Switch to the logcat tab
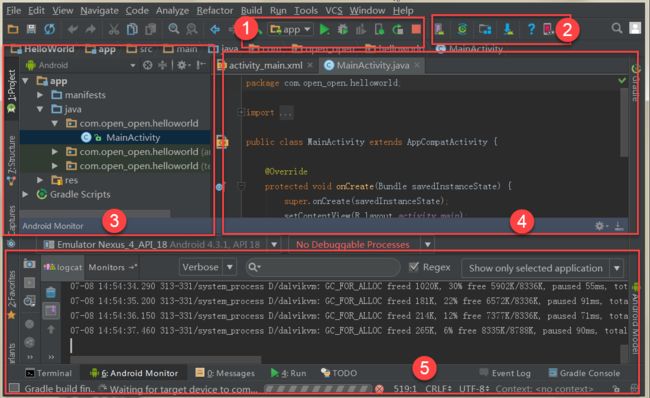Image resolution: width=650 pixels, height=398 pixels. pos(63,267)
